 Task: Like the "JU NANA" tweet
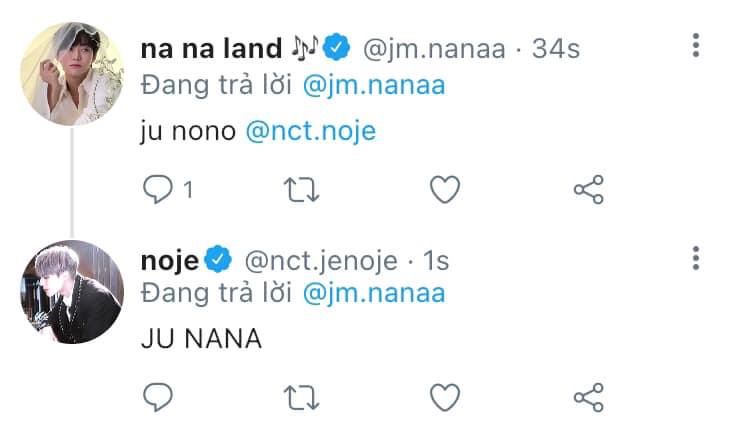pos(444,398)
